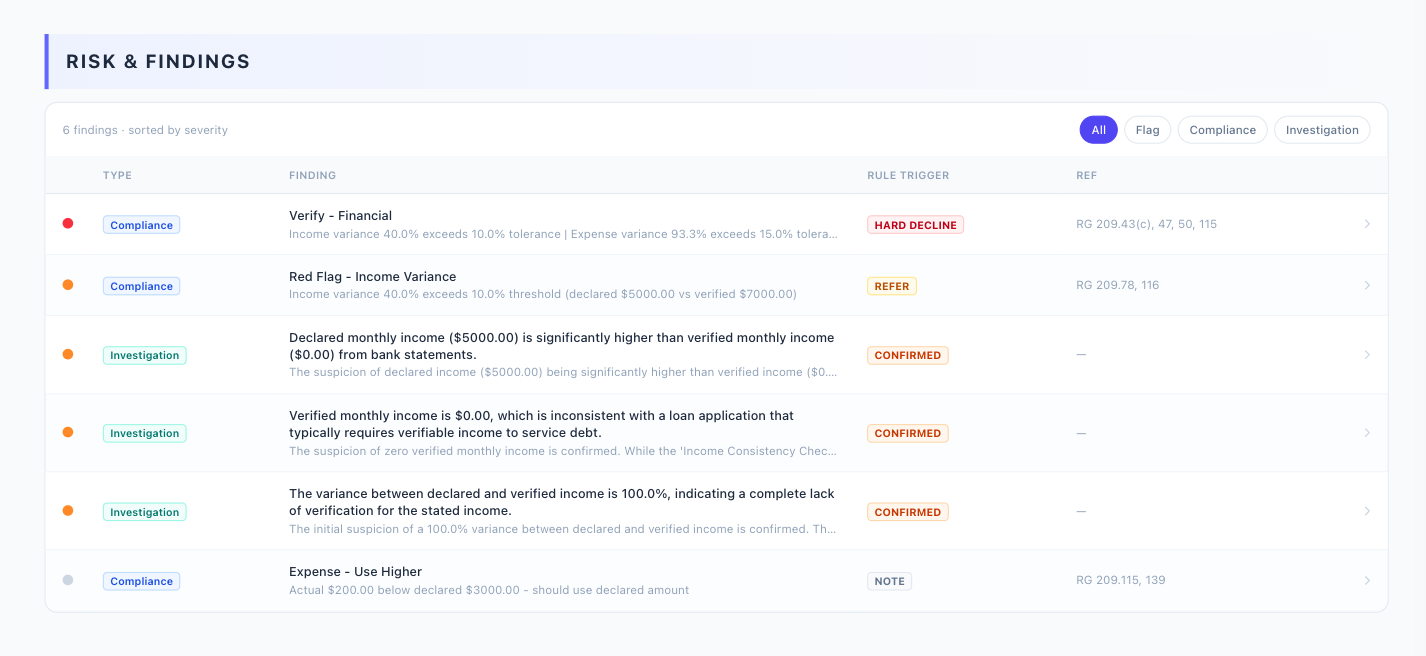Click the CONFIRMED badge on 100.0% variance finding
The image size is (1426, 656).
[x=907, y=512]
